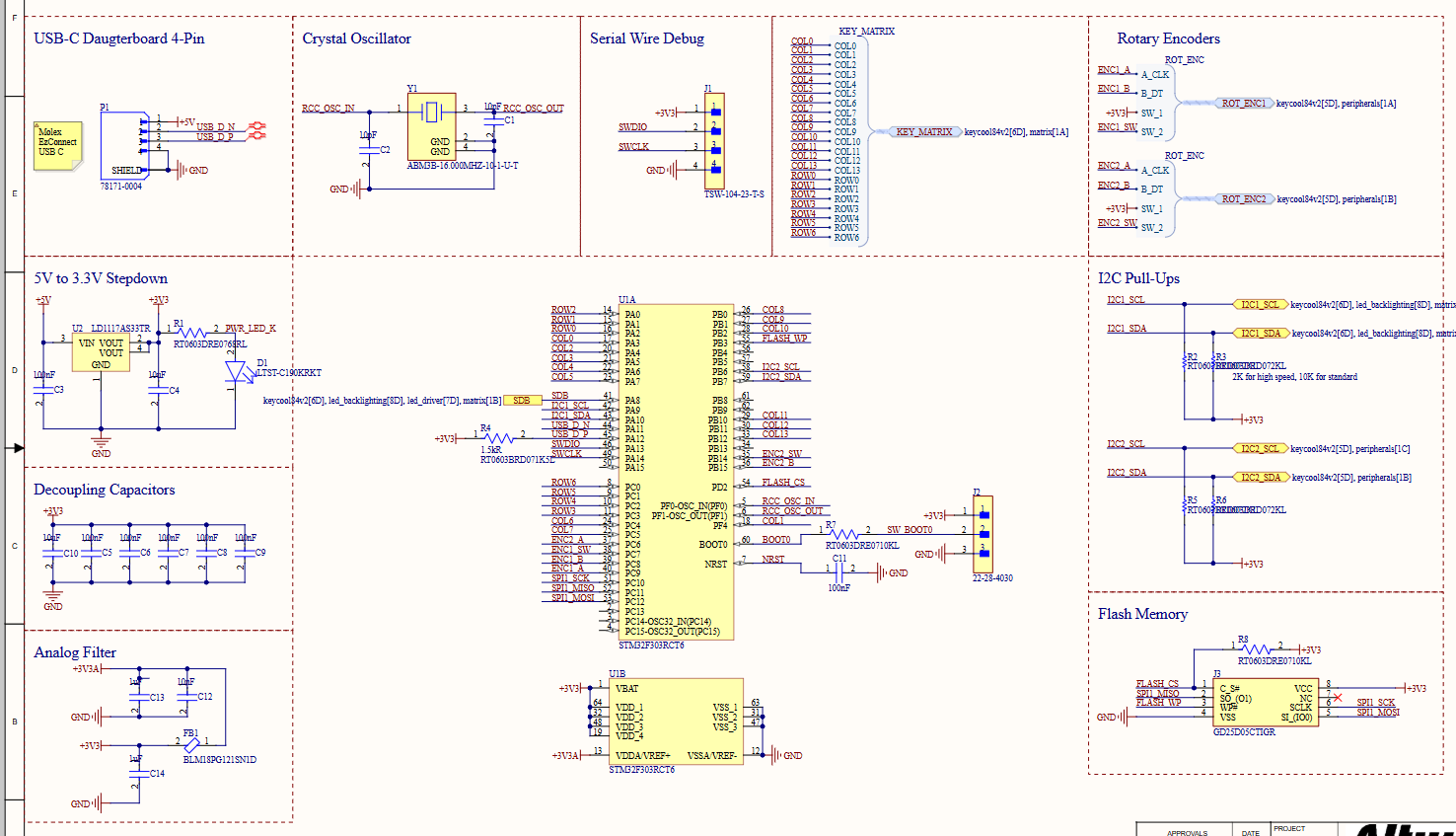Select the J3 GD25D05CTIGR flash chip body

click(1267, 703)
